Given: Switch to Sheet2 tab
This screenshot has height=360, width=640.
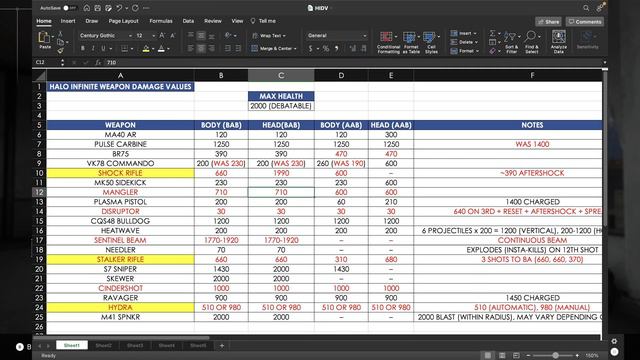Looking at the screenshot, I should click(x=103, y=345).
